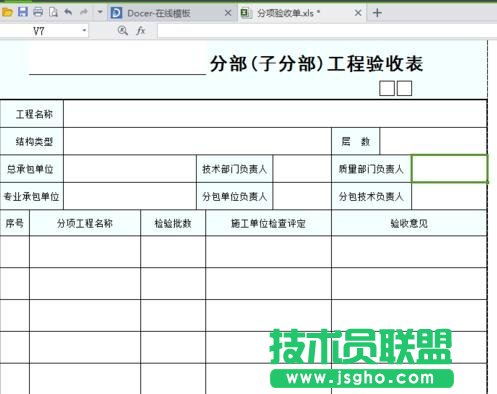Select the 专业承包单位 label cell
This screenshot has height=394, width=497.
[x=32, y=196]
